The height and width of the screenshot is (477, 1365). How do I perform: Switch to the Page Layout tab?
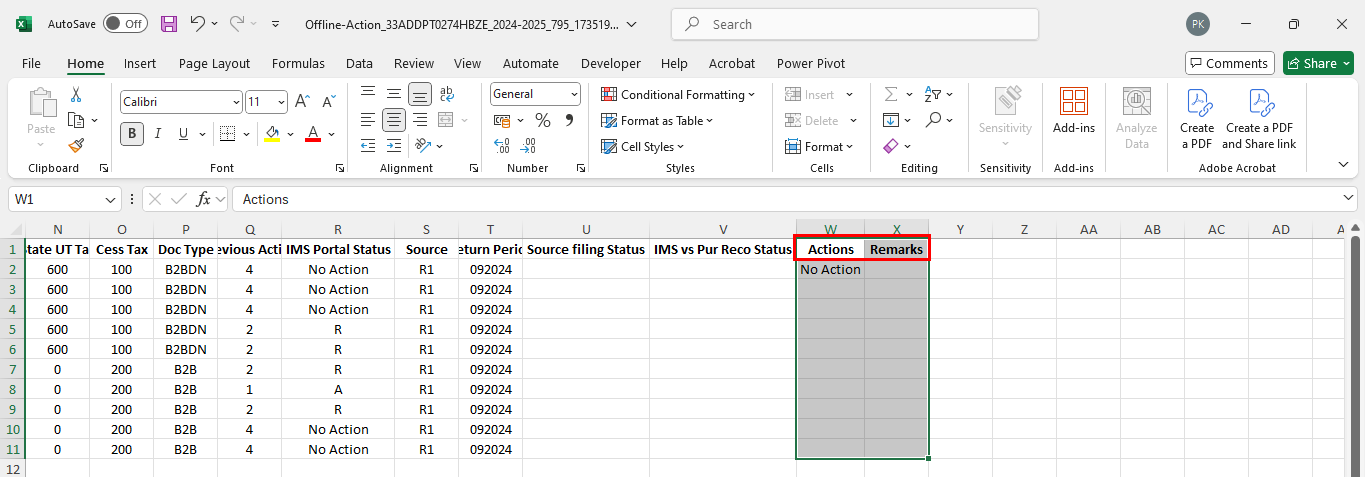(x=214, y=63)
